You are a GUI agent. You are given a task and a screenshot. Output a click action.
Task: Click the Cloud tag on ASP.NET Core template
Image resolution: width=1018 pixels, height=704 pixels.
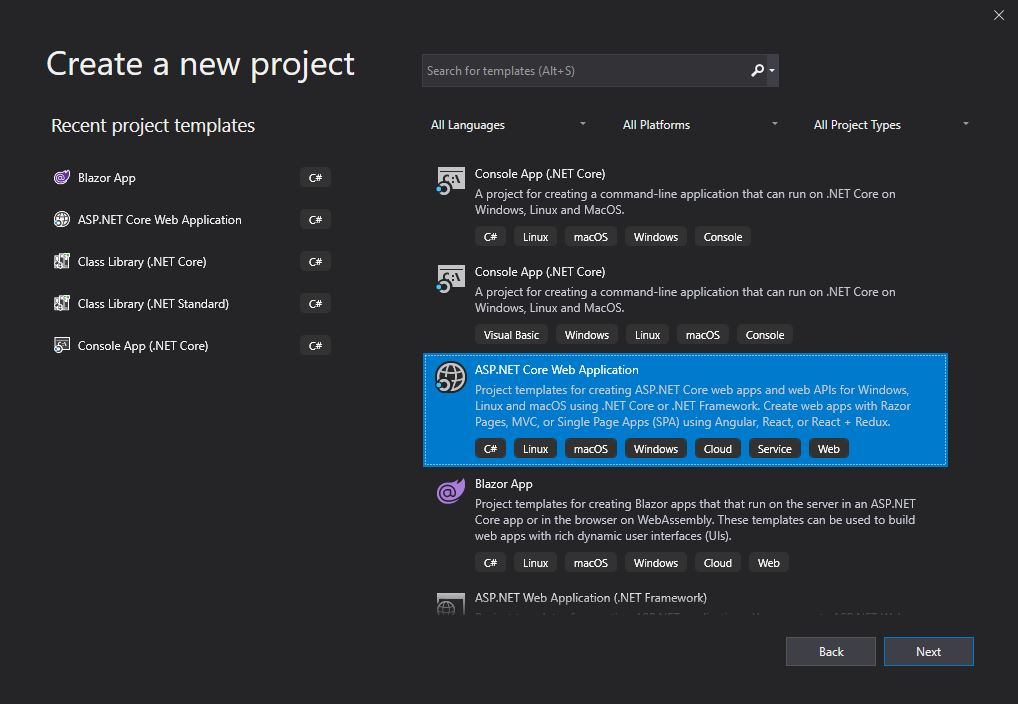pos(717,449)
